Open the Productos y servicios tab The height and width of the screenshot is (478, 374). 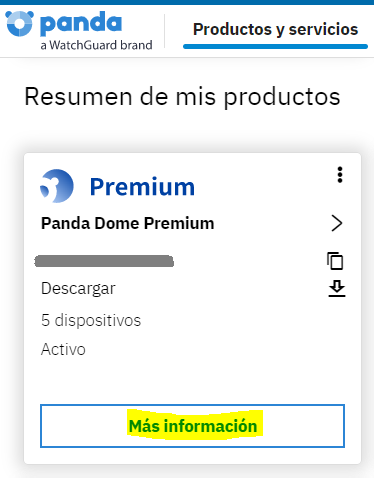(275, 30)
